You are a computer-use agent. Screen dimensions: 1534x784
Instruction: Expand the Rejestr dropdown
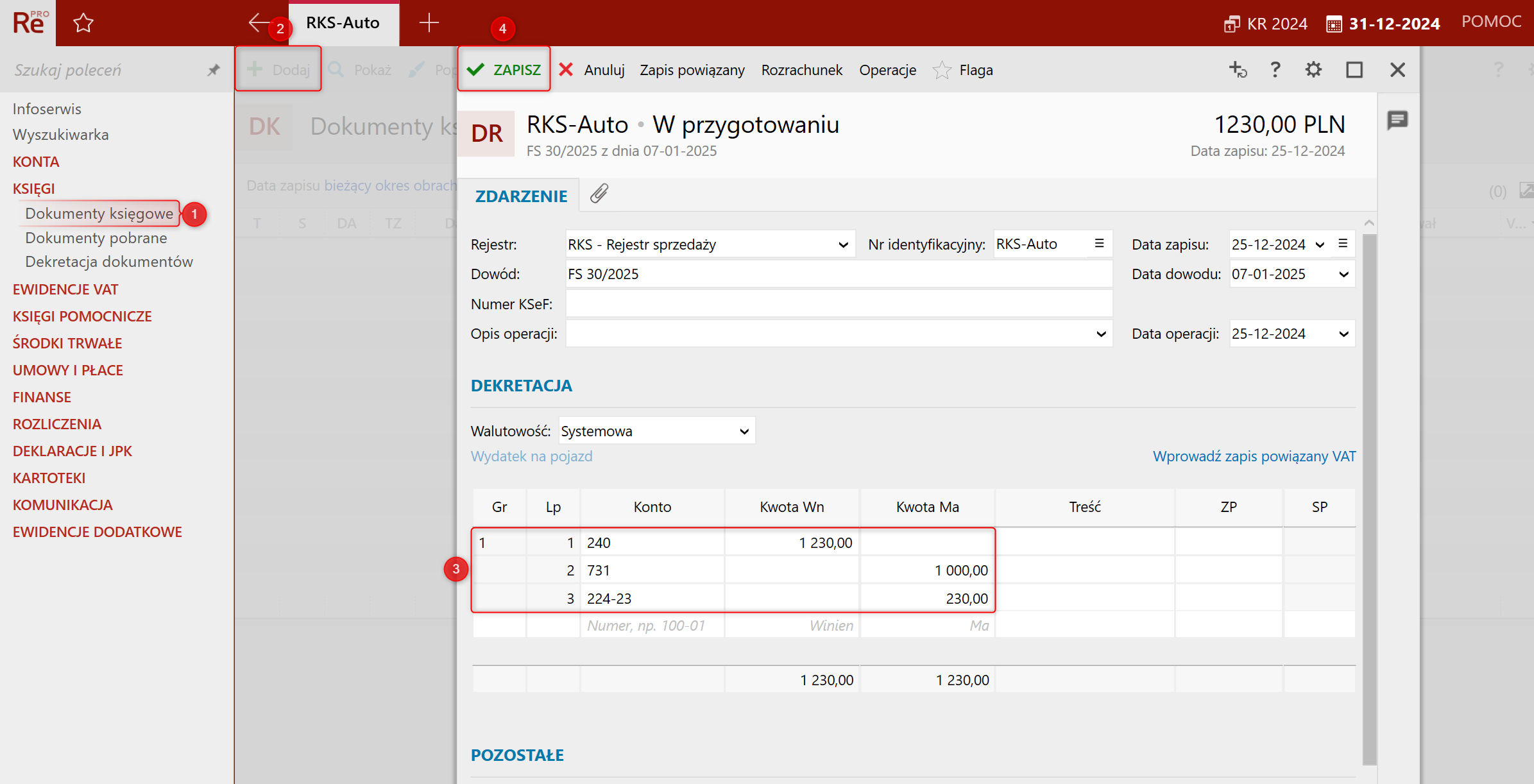(843, 244)
